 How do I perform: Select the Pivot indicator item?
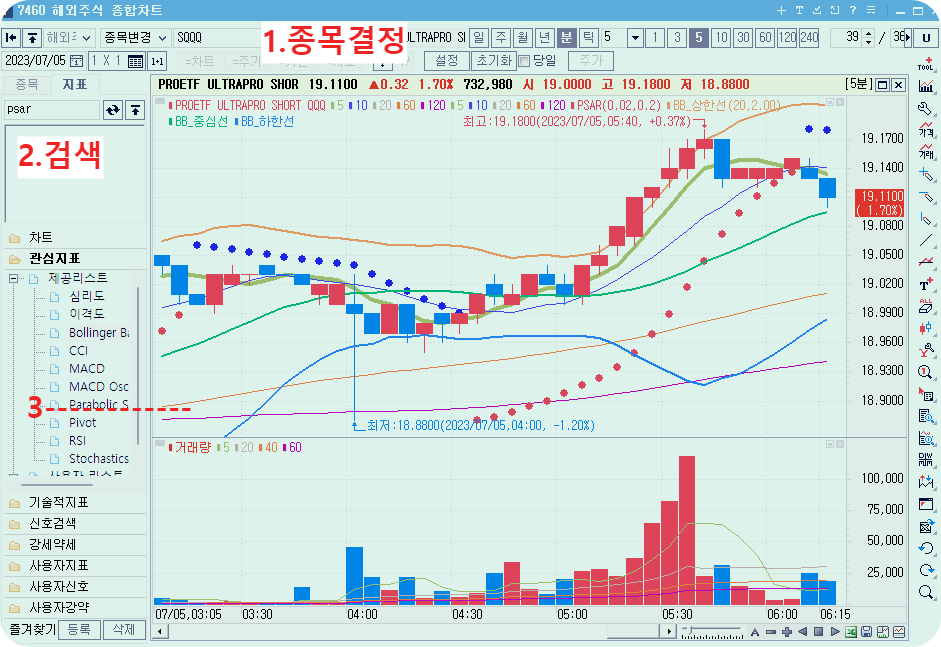[x=82, y=423]
